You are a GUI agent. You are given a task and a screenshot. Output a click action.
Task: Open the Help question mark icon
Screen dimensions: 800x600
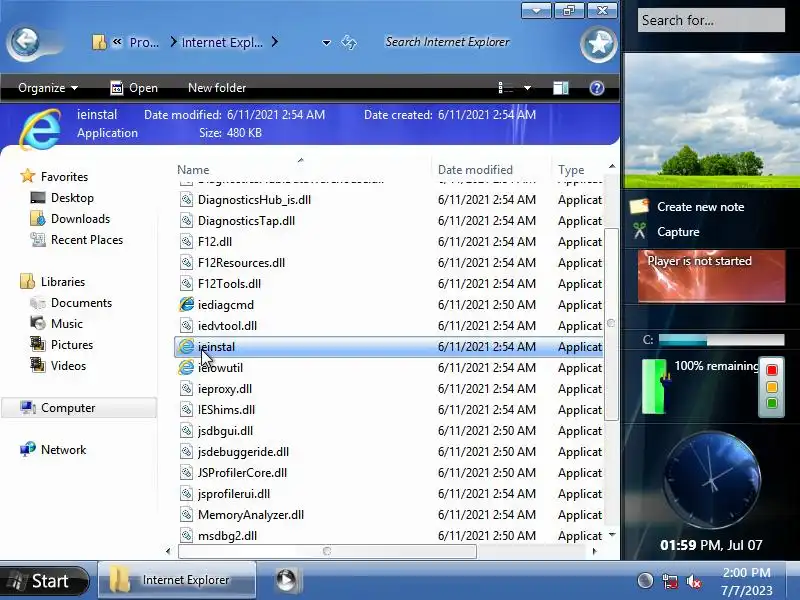click(x=596, y=88)
